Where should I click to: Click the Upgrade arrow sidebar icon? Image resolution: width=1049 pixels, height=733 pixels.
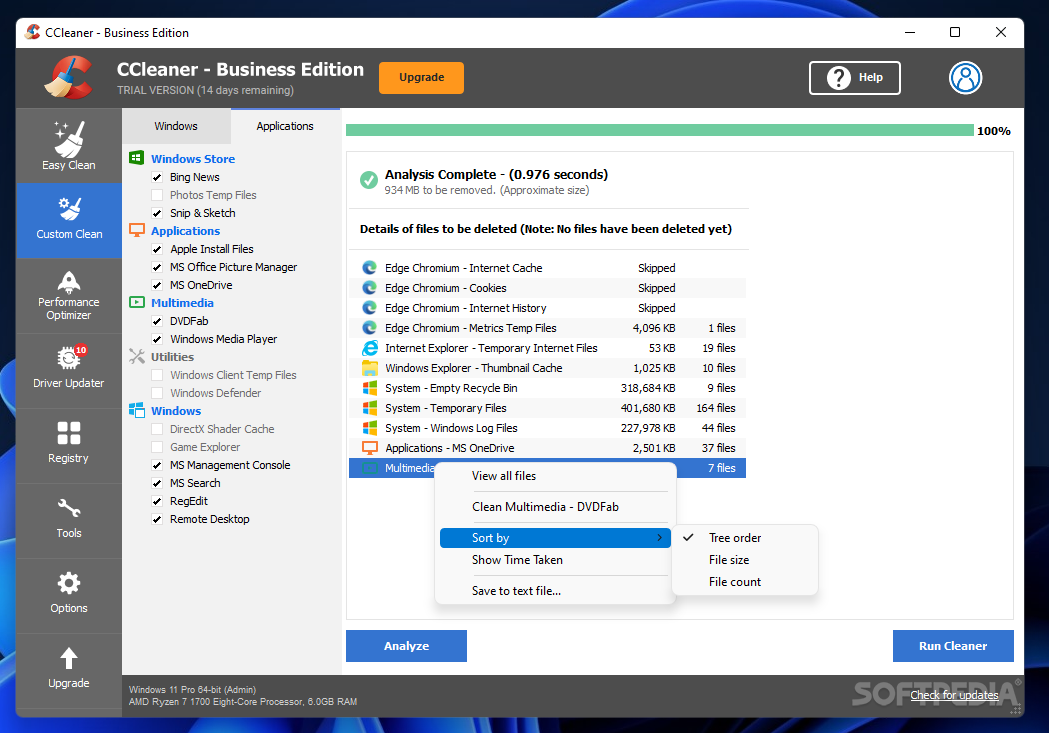69,658
